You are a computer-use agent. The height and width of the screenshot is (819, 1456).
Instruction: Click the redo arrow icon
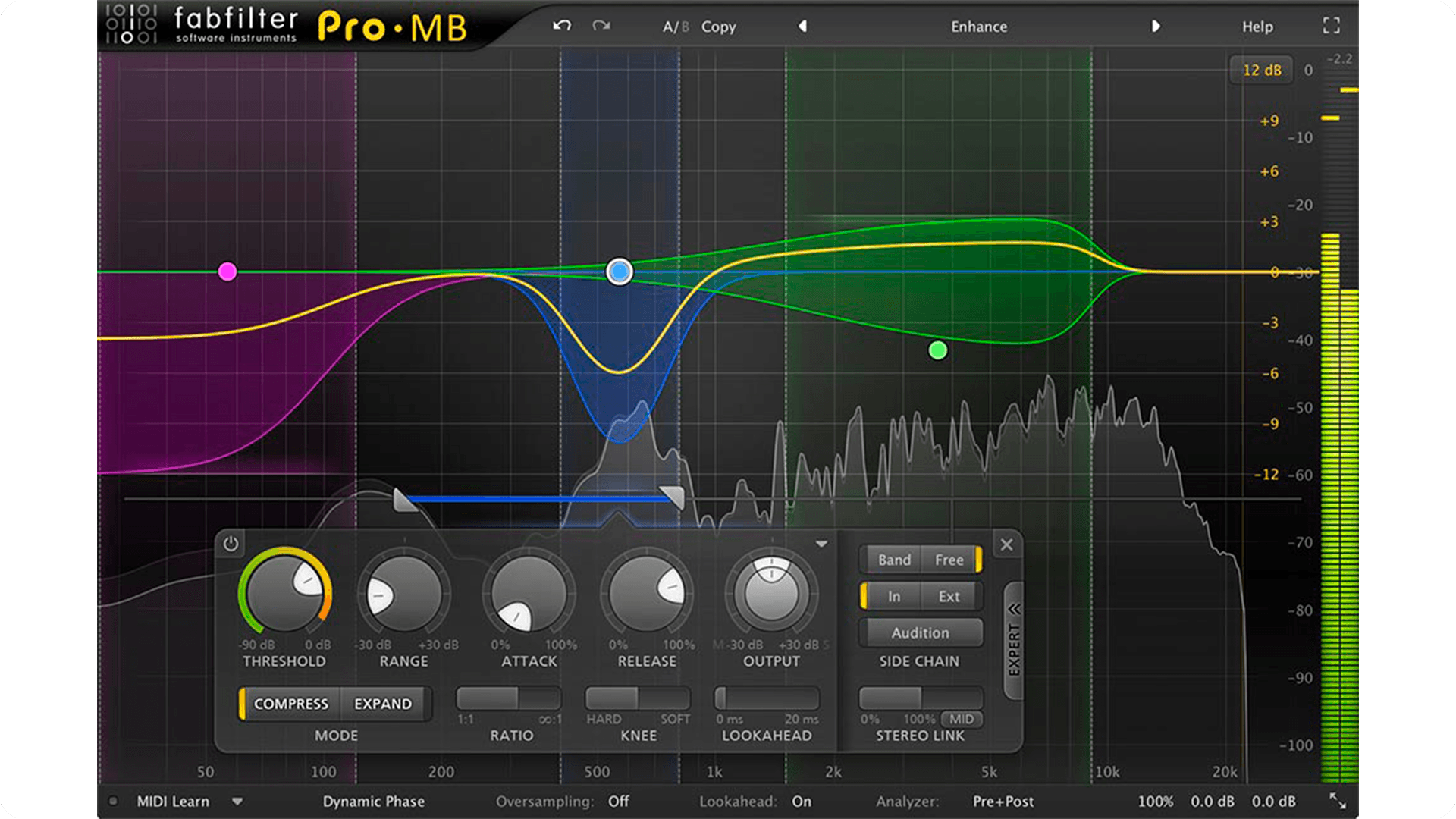[x=601, y=26]
